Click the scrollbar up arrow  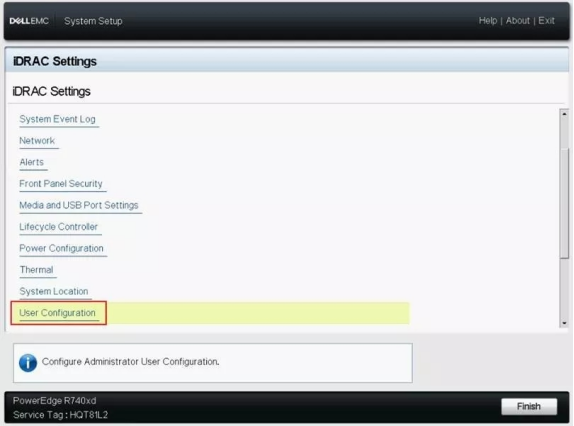pyautogui.click(x=564, y=114)
